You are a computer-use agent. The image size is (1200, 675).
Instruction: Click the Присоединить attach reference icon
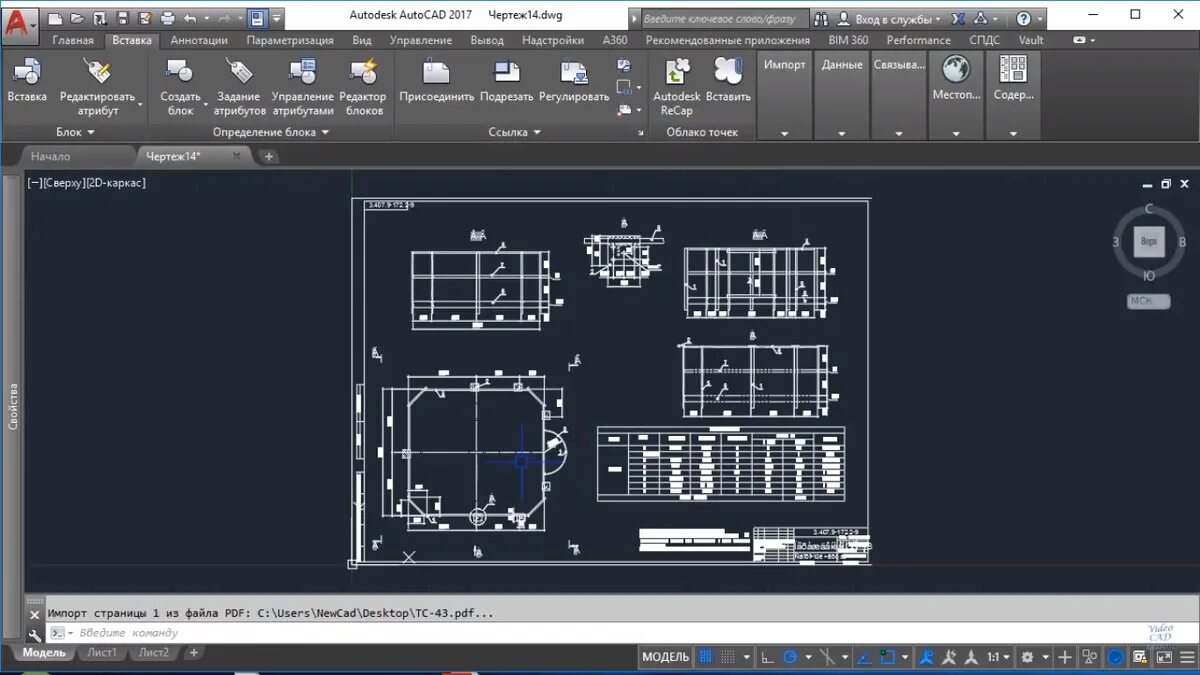point(437,73)
